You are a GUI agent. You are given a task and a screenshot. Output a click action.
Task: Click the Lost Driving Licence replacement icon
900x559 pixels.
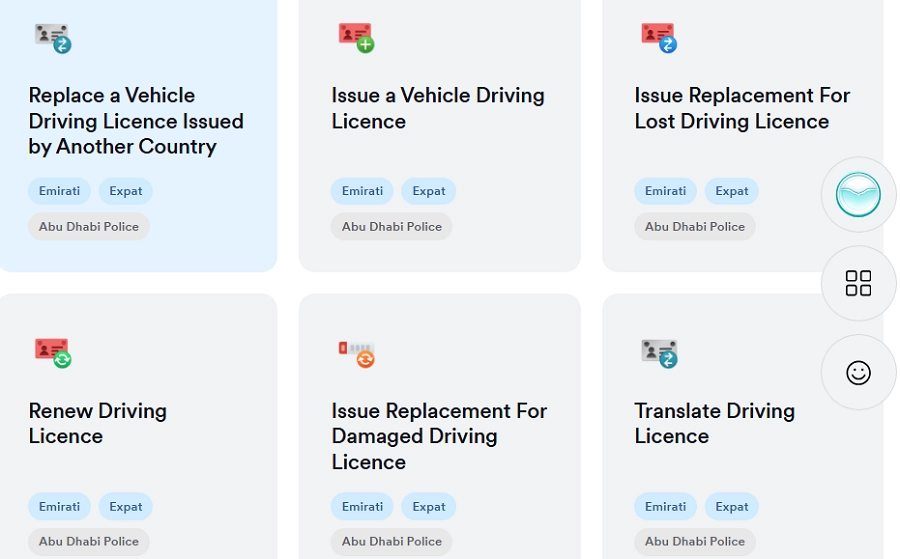click(x=659, y=38)
